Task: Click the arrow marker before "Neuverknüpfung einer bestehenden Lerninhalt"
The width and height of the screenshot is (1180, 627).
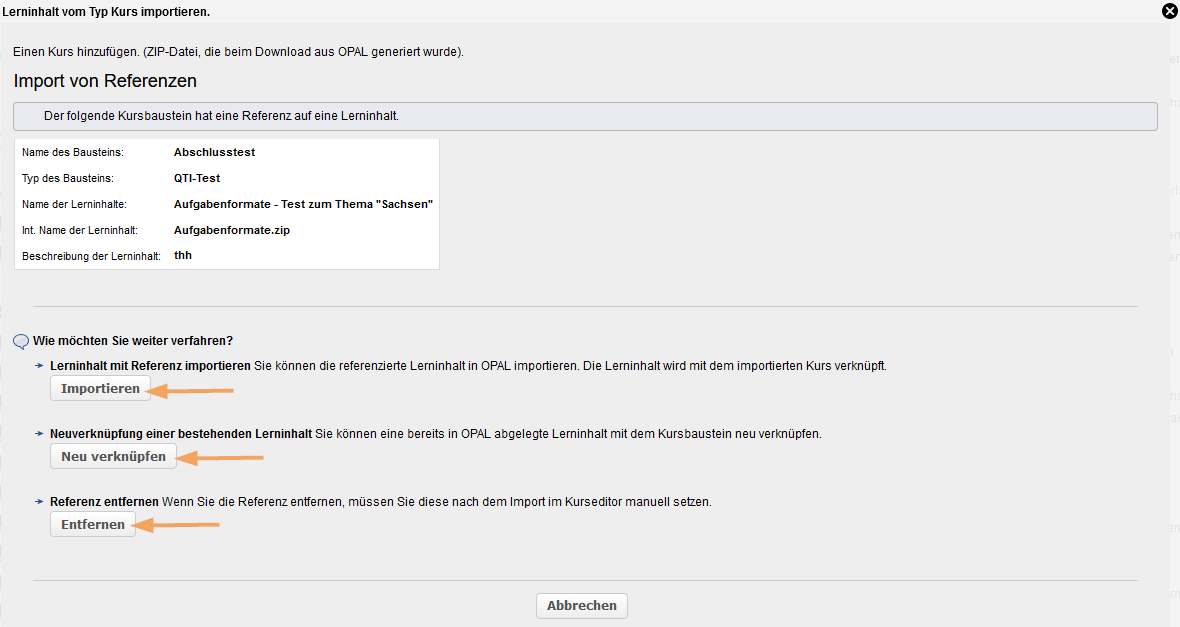Action: pos(38,434)
